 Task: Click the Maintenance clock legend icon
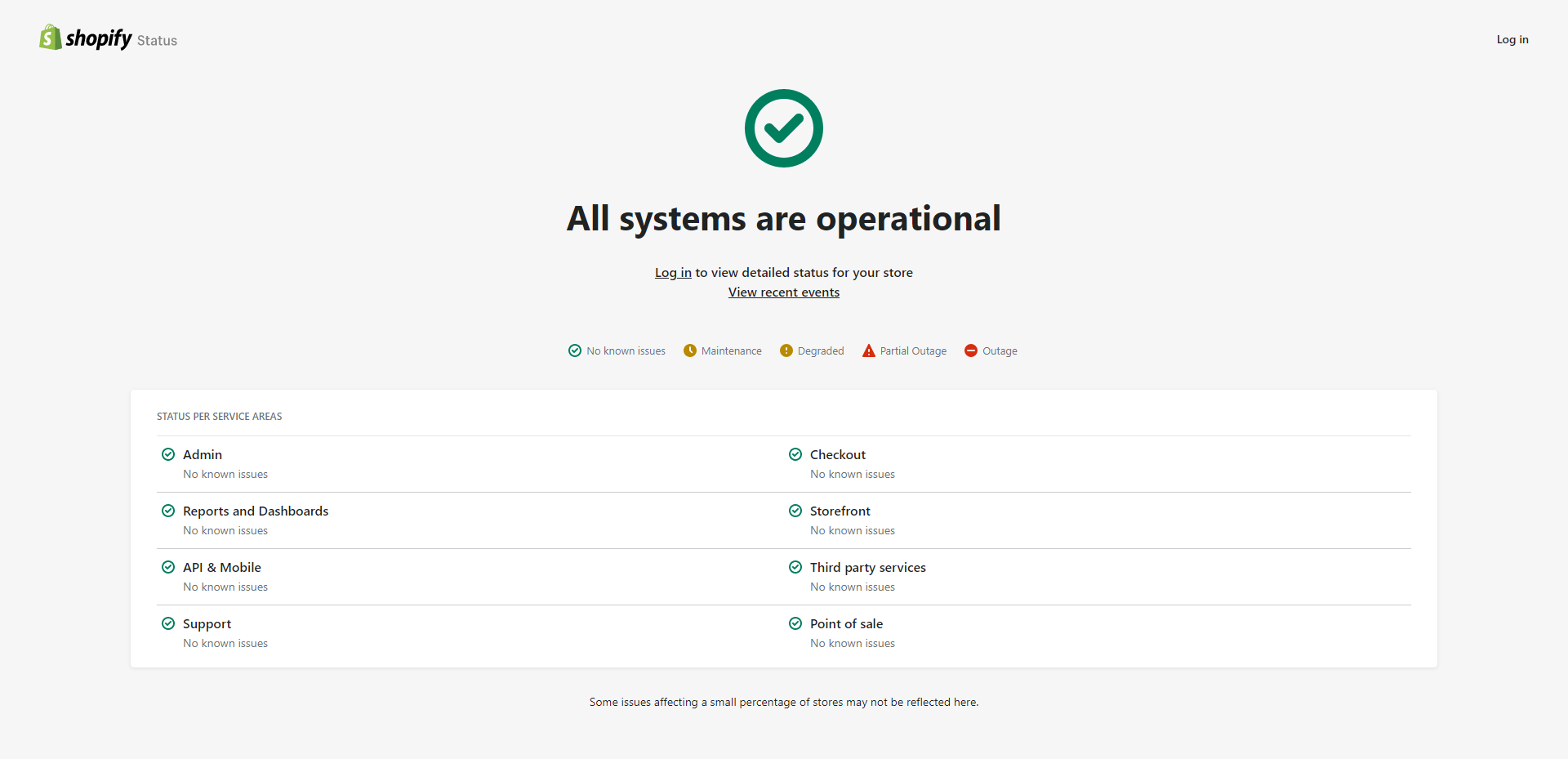tap(690, 350)
